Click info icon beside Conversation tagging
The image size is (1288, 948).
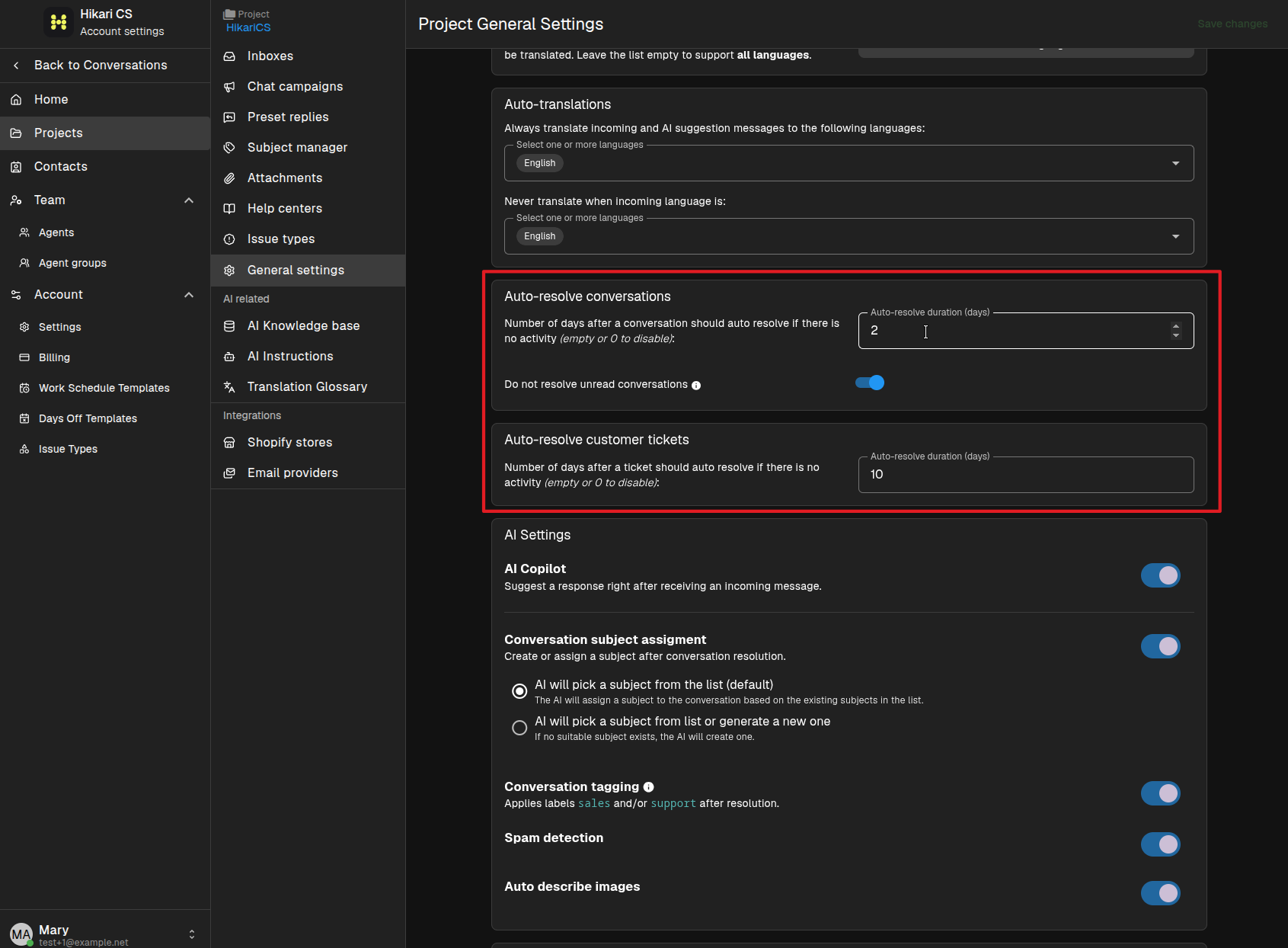coord(649,787)
